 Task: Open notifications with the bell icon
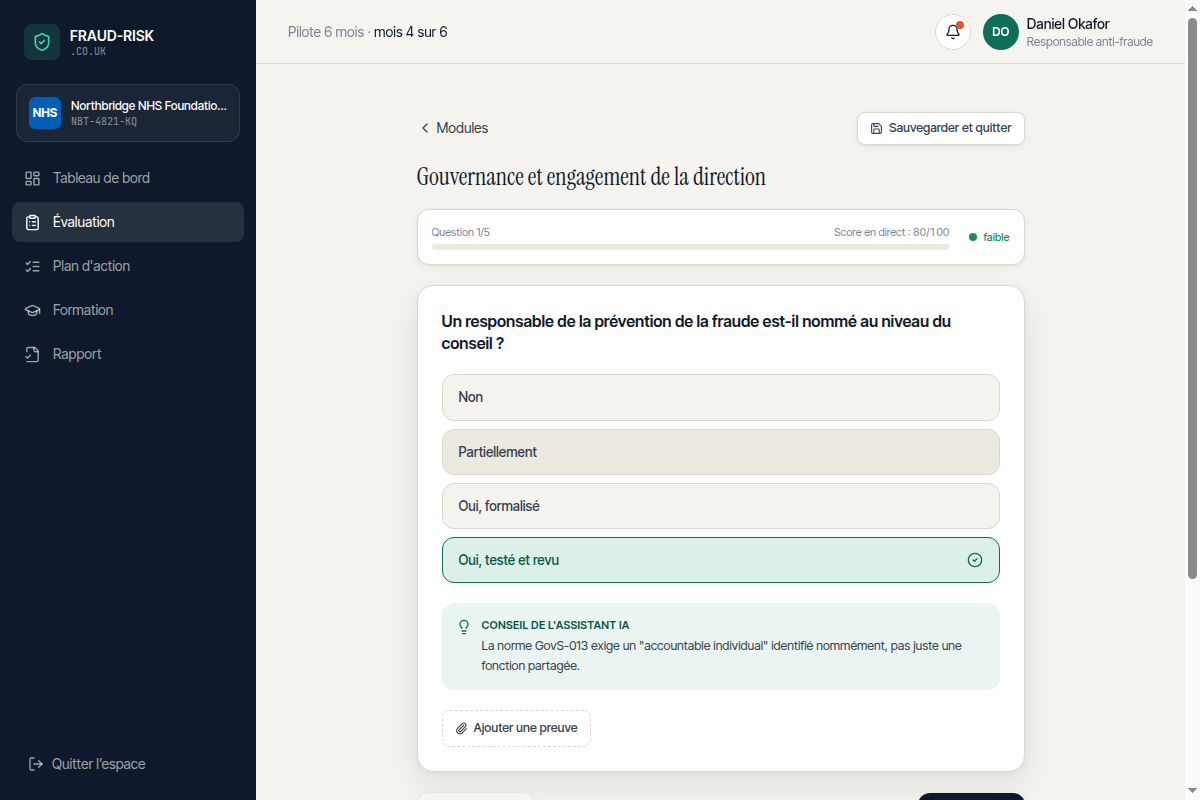[953, 32]
